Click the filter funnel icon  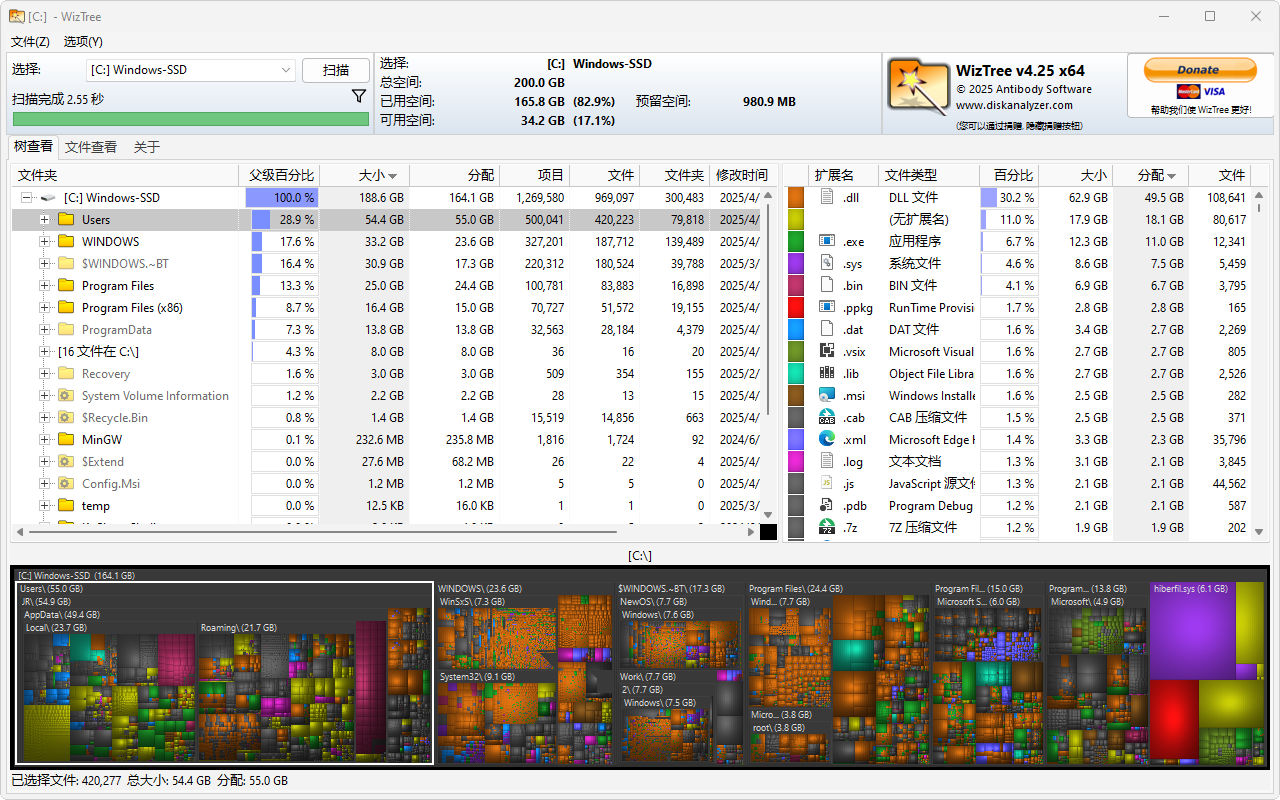[x=359, y=97]
